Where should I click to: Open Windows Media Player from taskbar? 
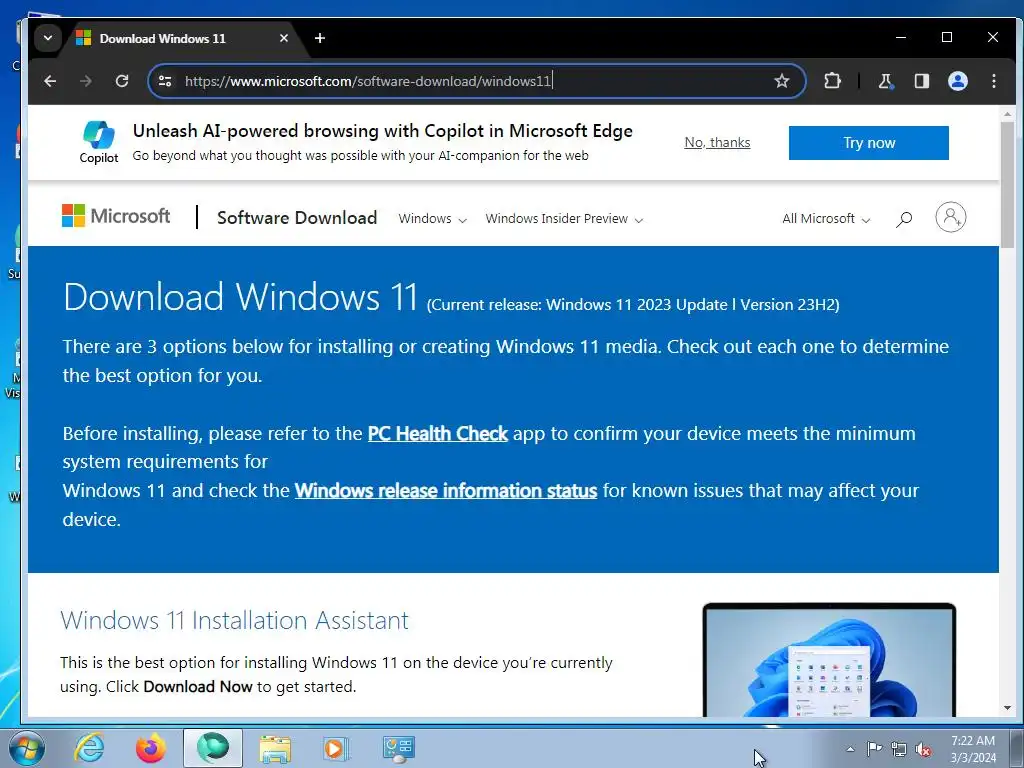coord(336,748)
